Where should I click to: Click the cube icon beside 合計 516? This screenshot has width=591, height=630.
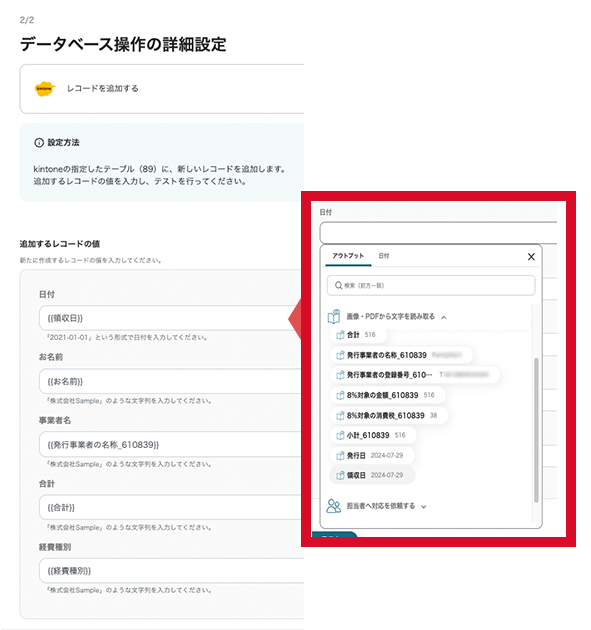(x=340, y=335)
